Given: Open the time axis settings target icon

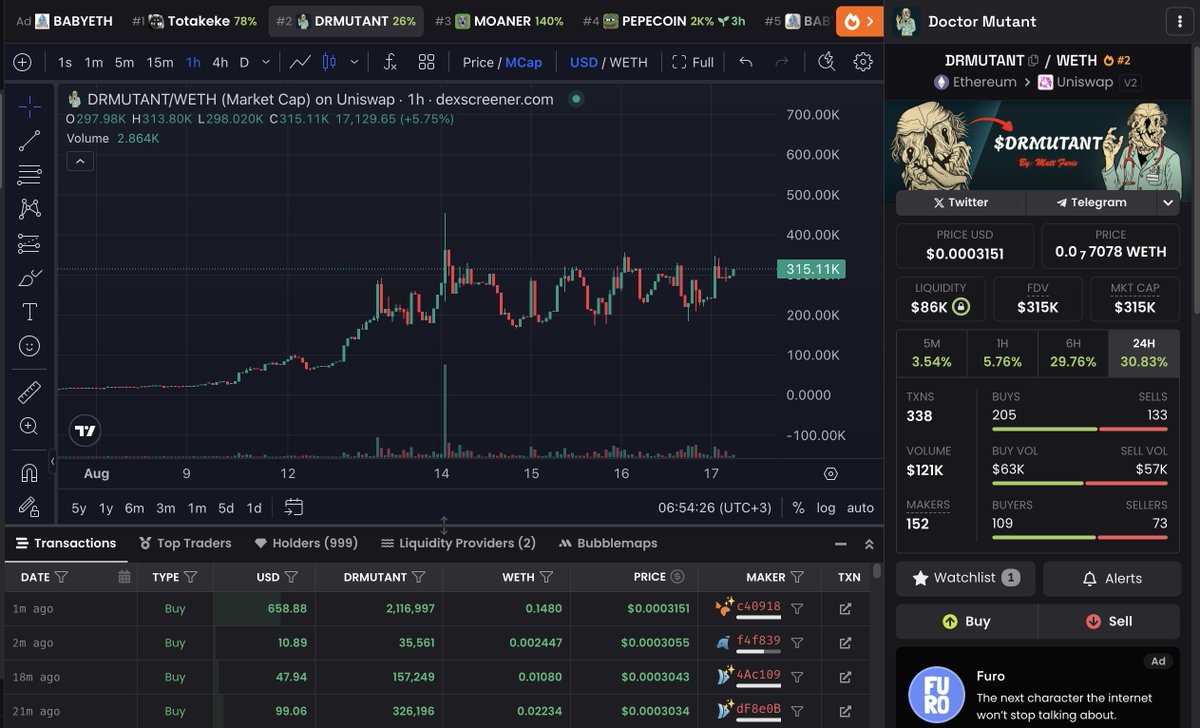Looking at the screenshot, I should (x=831, y=473).
